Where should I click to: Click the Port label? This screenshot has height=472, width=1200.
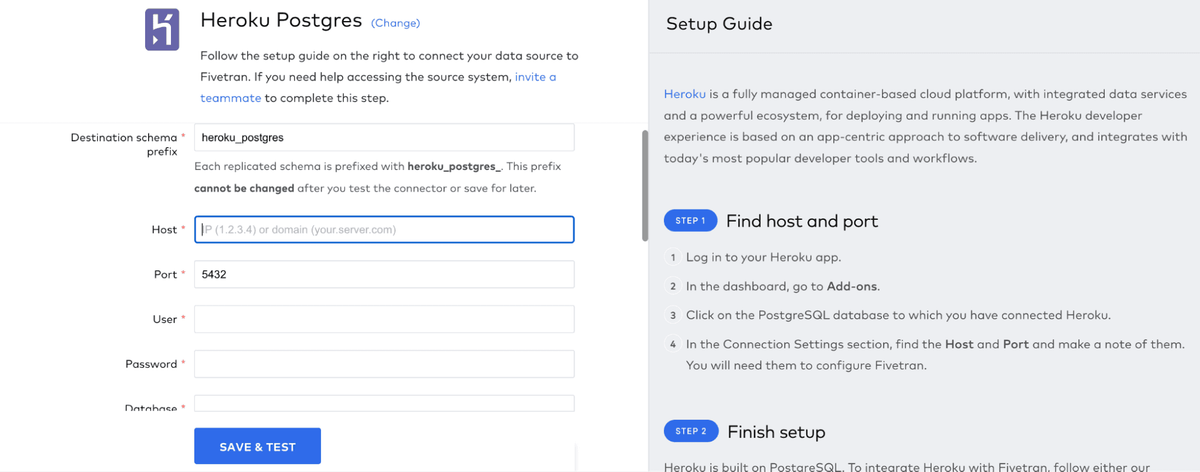tap(165, 274)
